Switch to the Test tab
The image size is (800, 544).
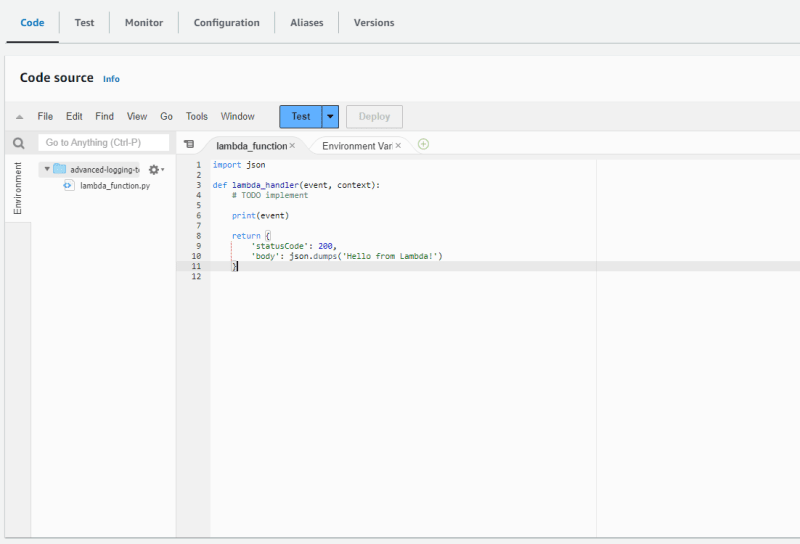(x=84, y=22)
